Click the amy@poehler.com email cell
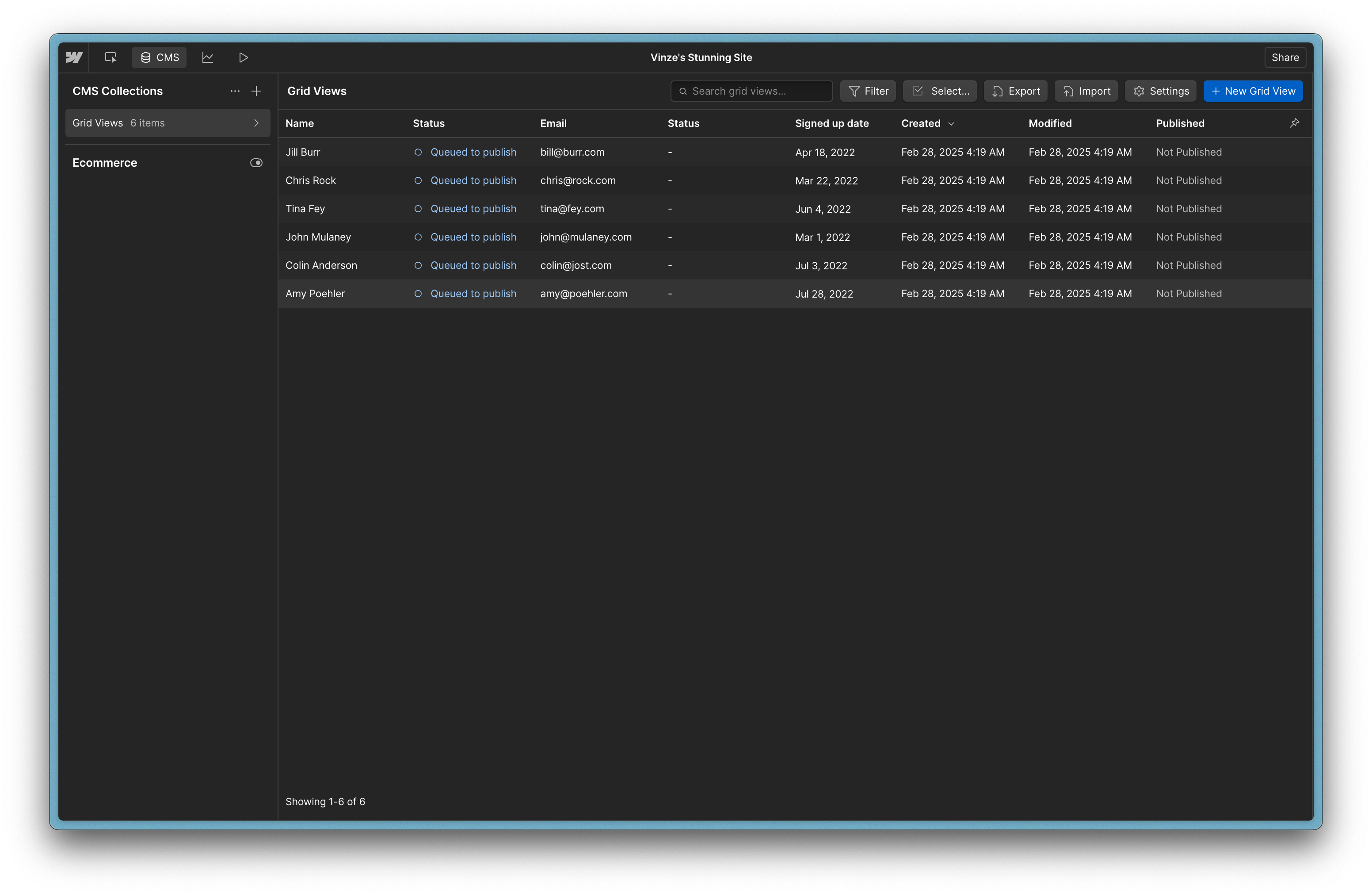 (x=583, y=294)
